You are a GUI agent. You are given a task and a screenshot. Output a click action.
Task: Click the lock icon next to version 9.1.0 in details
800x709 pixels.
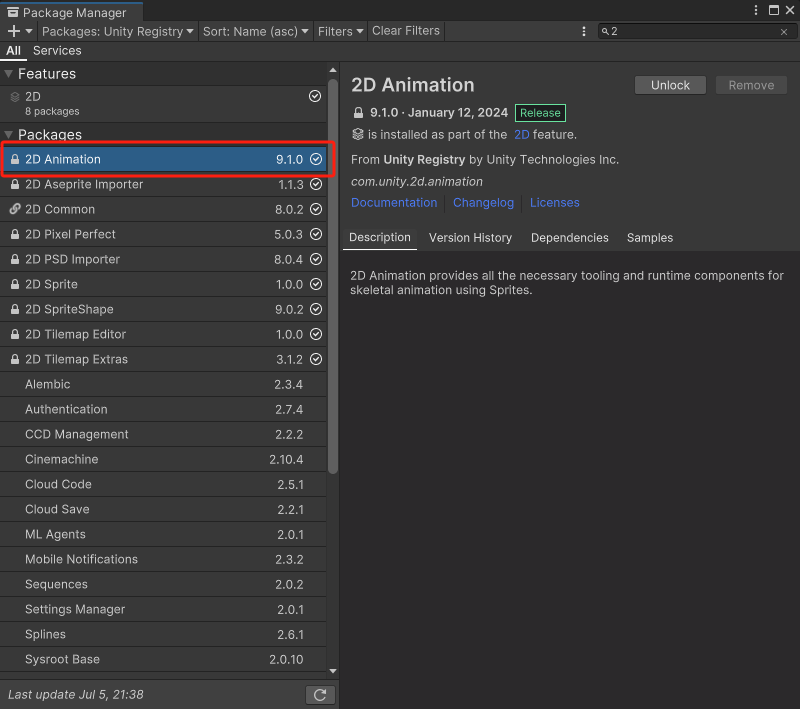[358, 113]
